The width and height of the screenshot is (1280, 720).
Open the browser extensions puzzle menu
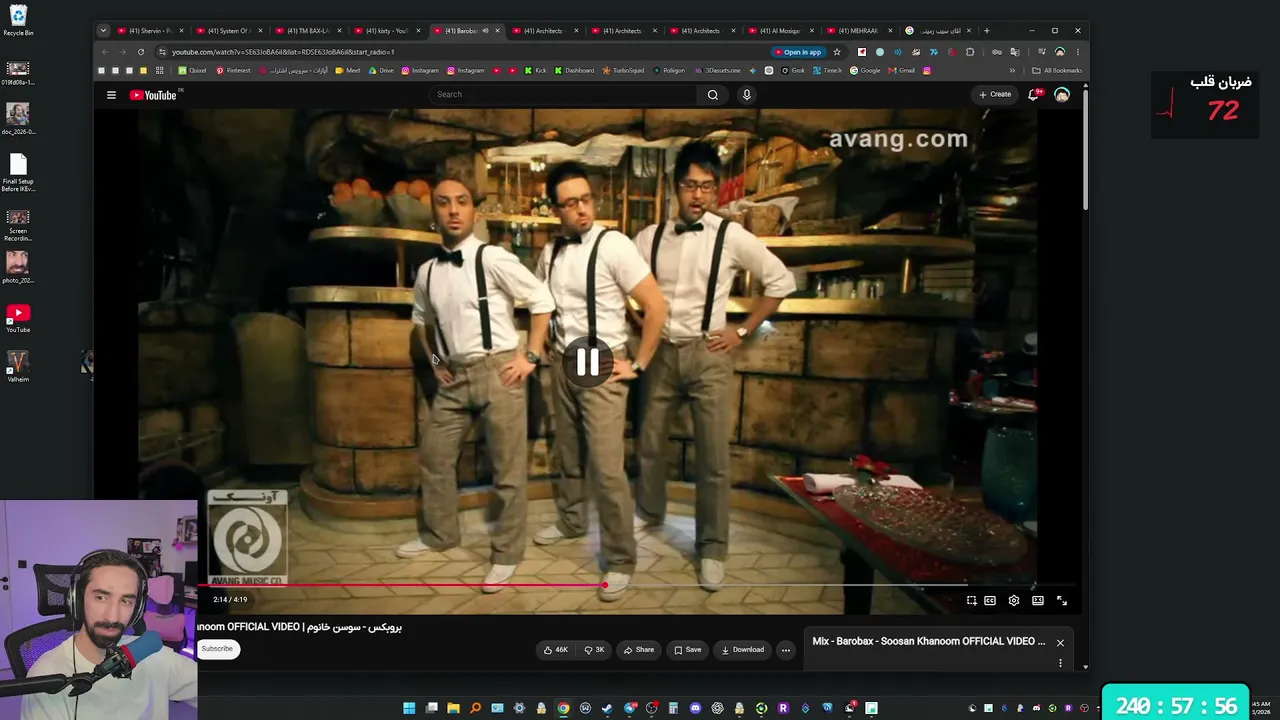click(970, 52)
